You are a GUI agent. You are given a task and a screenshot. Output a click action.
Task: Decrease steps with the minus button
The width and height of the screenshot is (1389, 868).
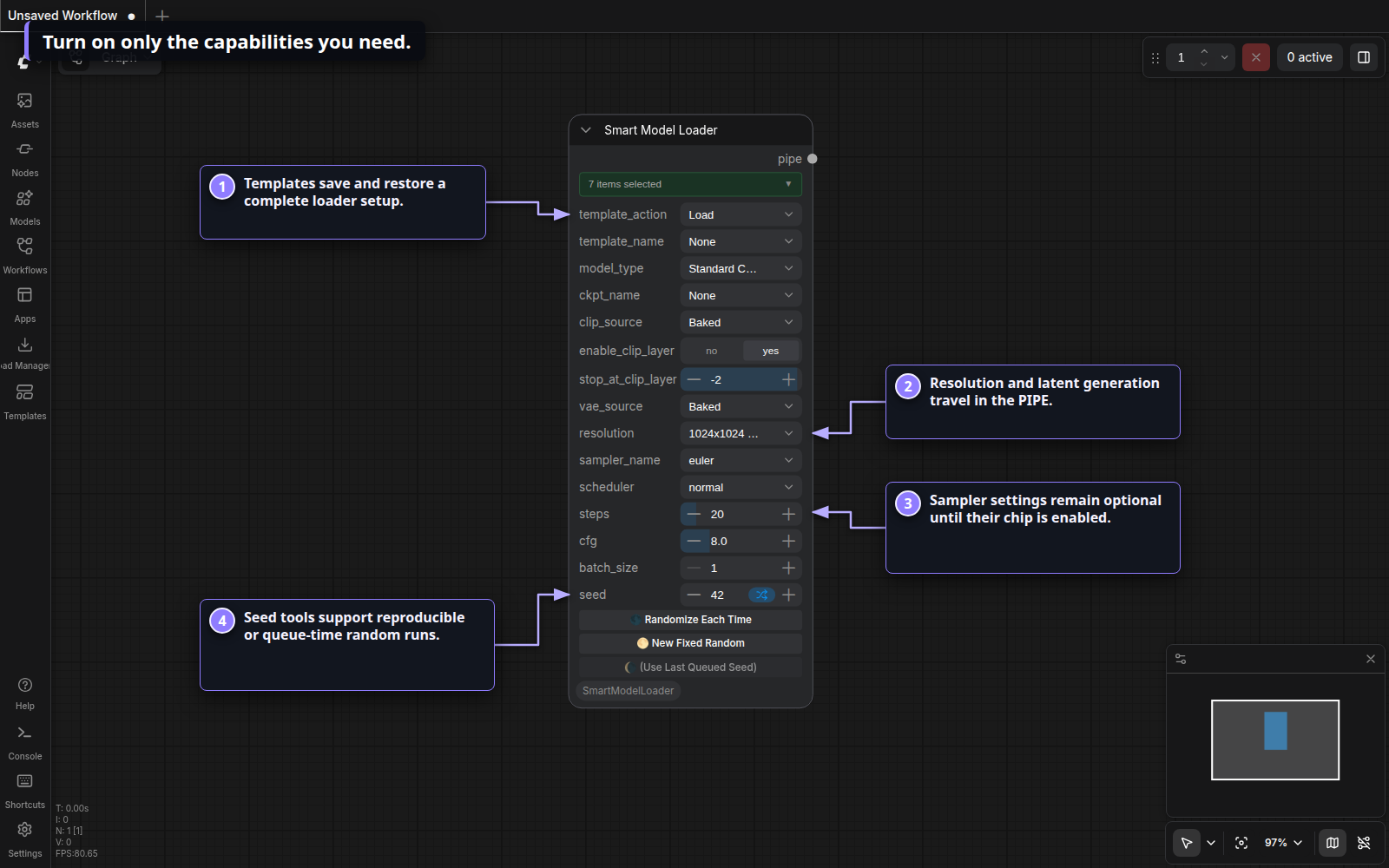tap(694, 514)
